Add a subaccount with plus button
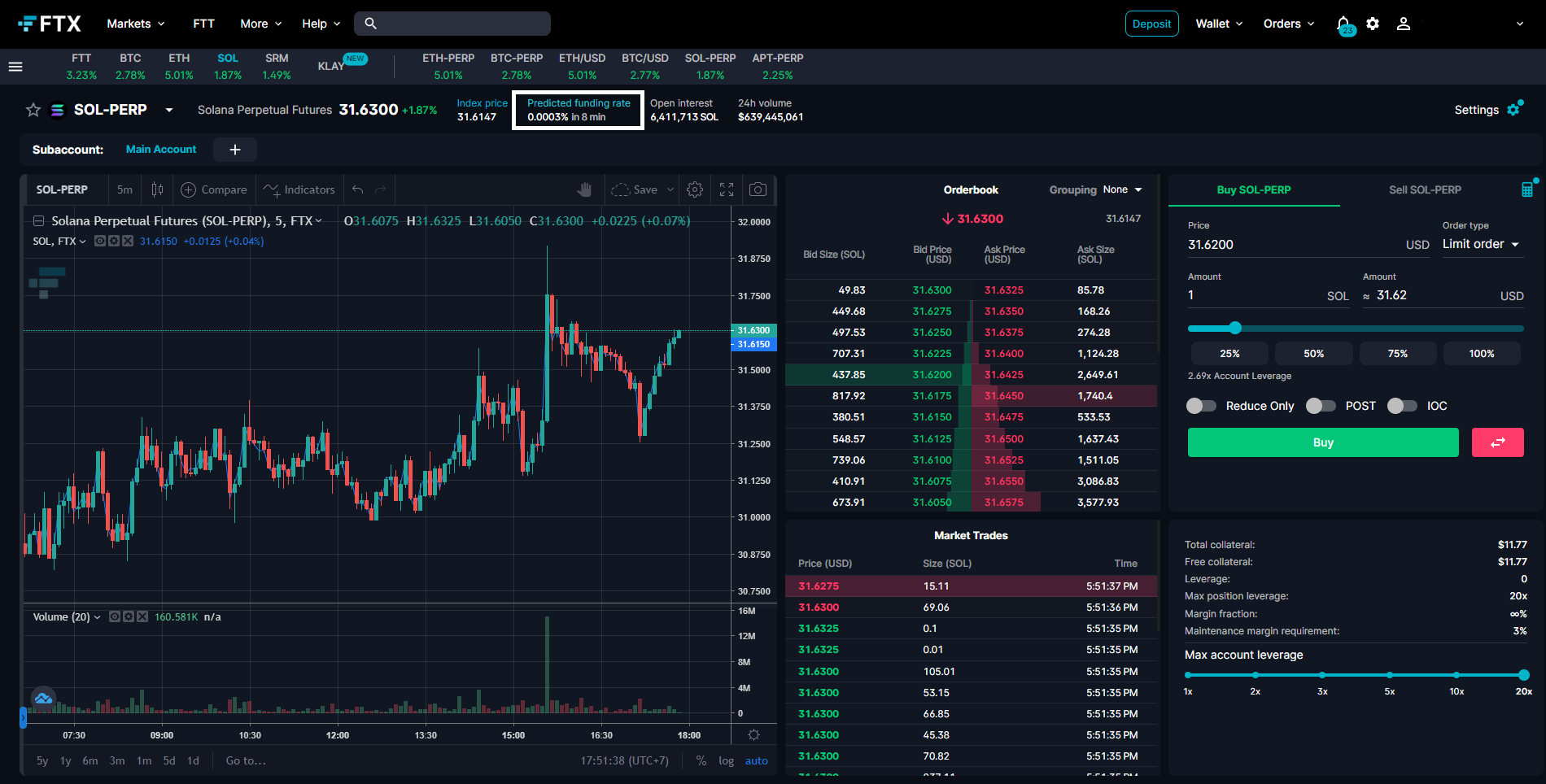The image size is (1546, 784). 235,150
